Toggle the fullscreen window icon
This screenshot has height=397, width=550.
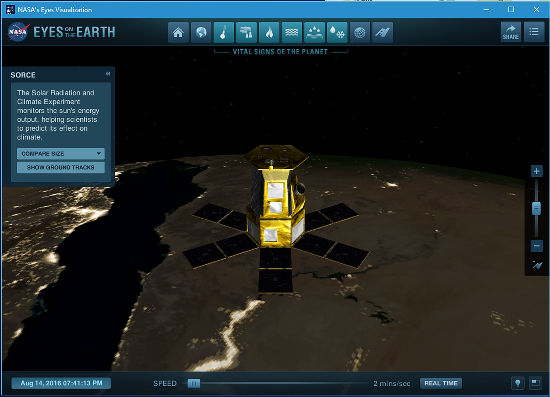535,383
